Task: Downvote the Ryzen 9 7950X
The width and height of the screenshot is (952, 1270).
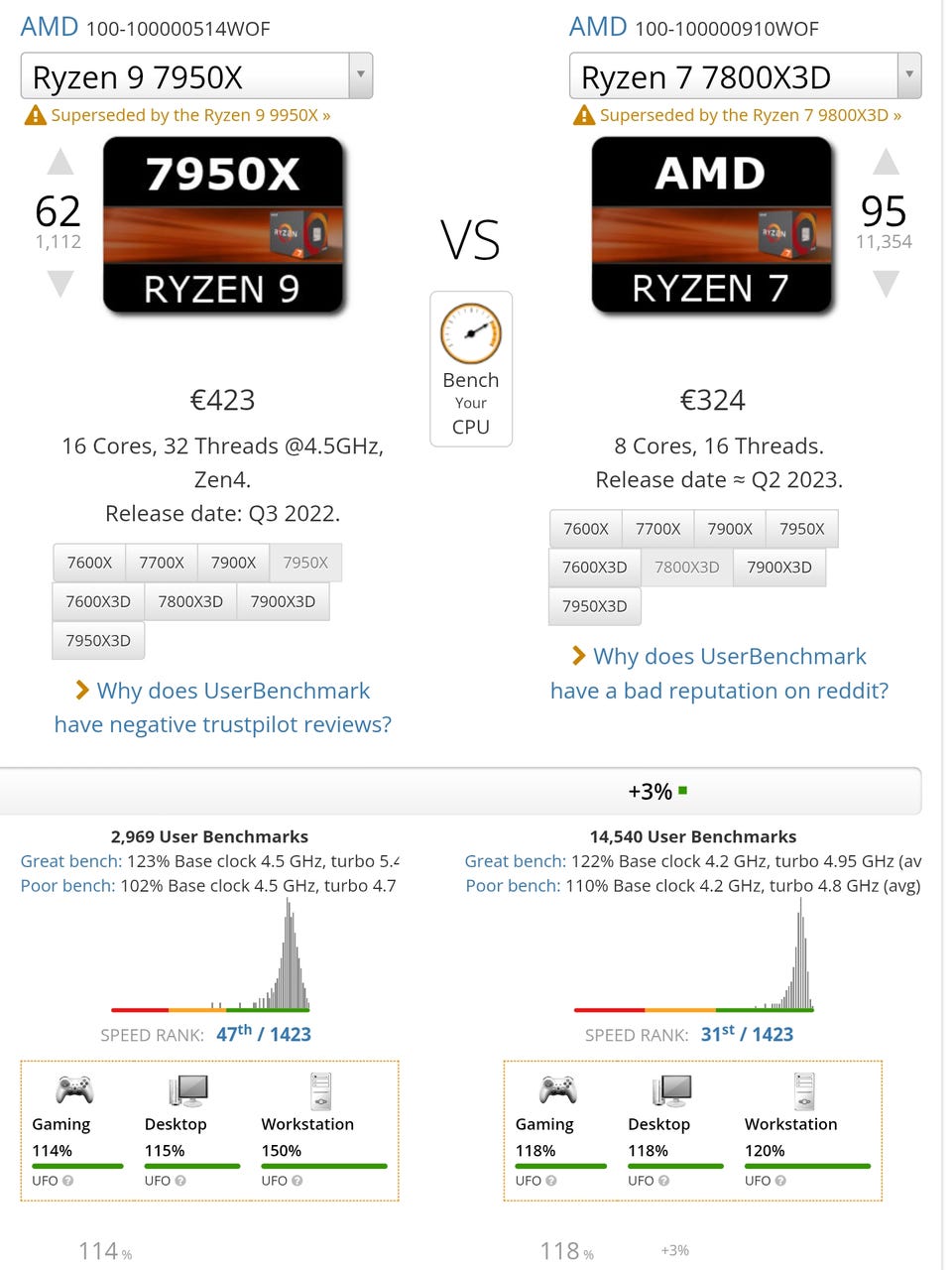Action: 60,284
